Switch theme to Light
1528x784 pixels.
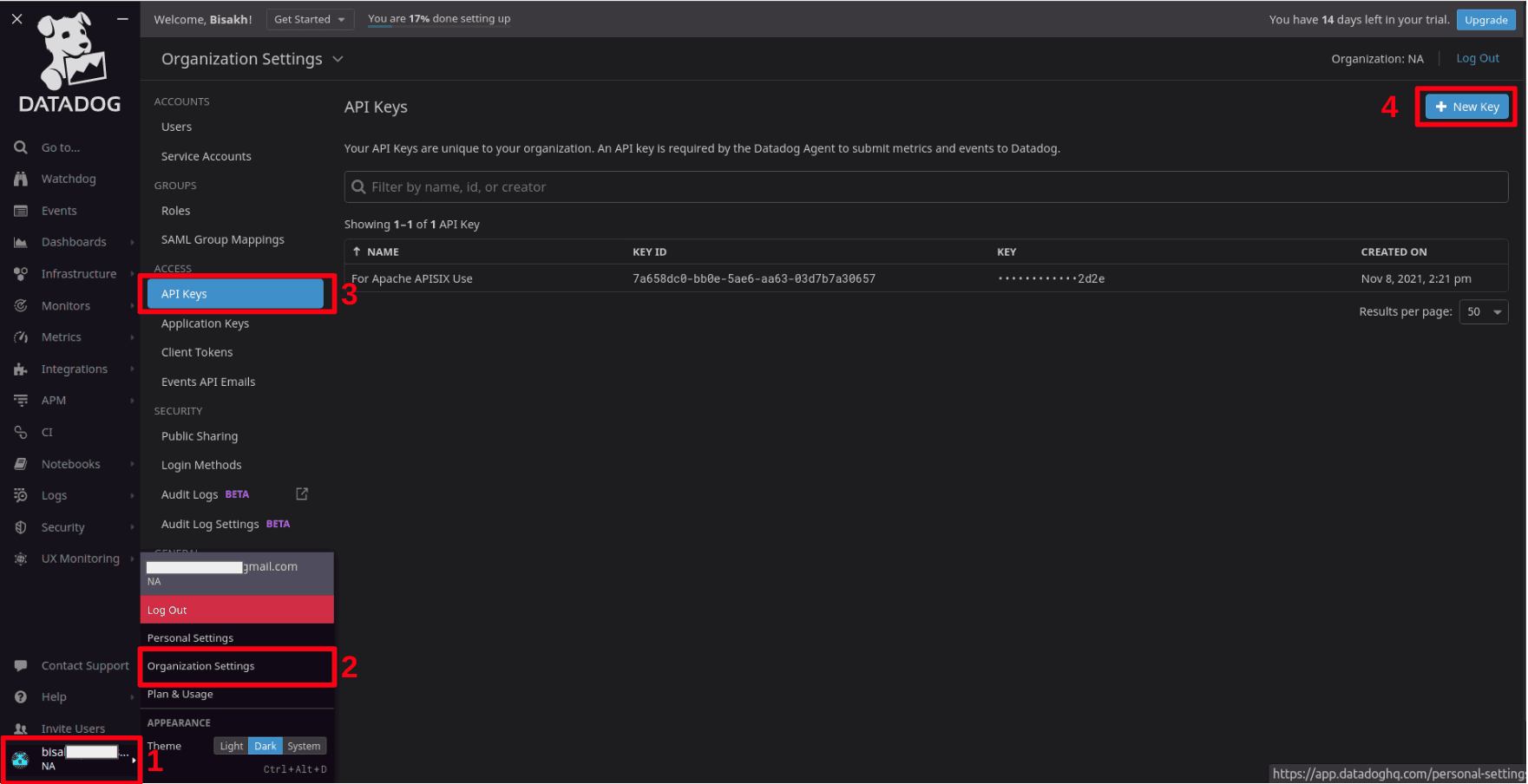coord(232,746)
